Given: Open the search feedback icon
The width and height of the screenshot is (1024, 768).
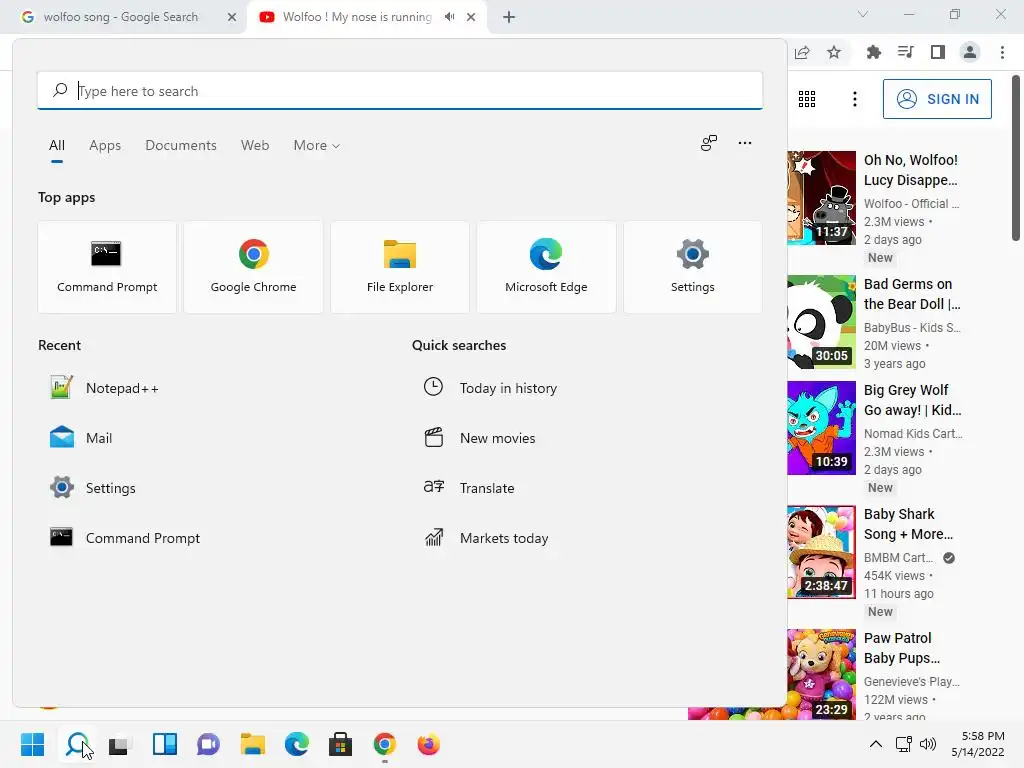Looking at the screenshot, I should point(709,143).
